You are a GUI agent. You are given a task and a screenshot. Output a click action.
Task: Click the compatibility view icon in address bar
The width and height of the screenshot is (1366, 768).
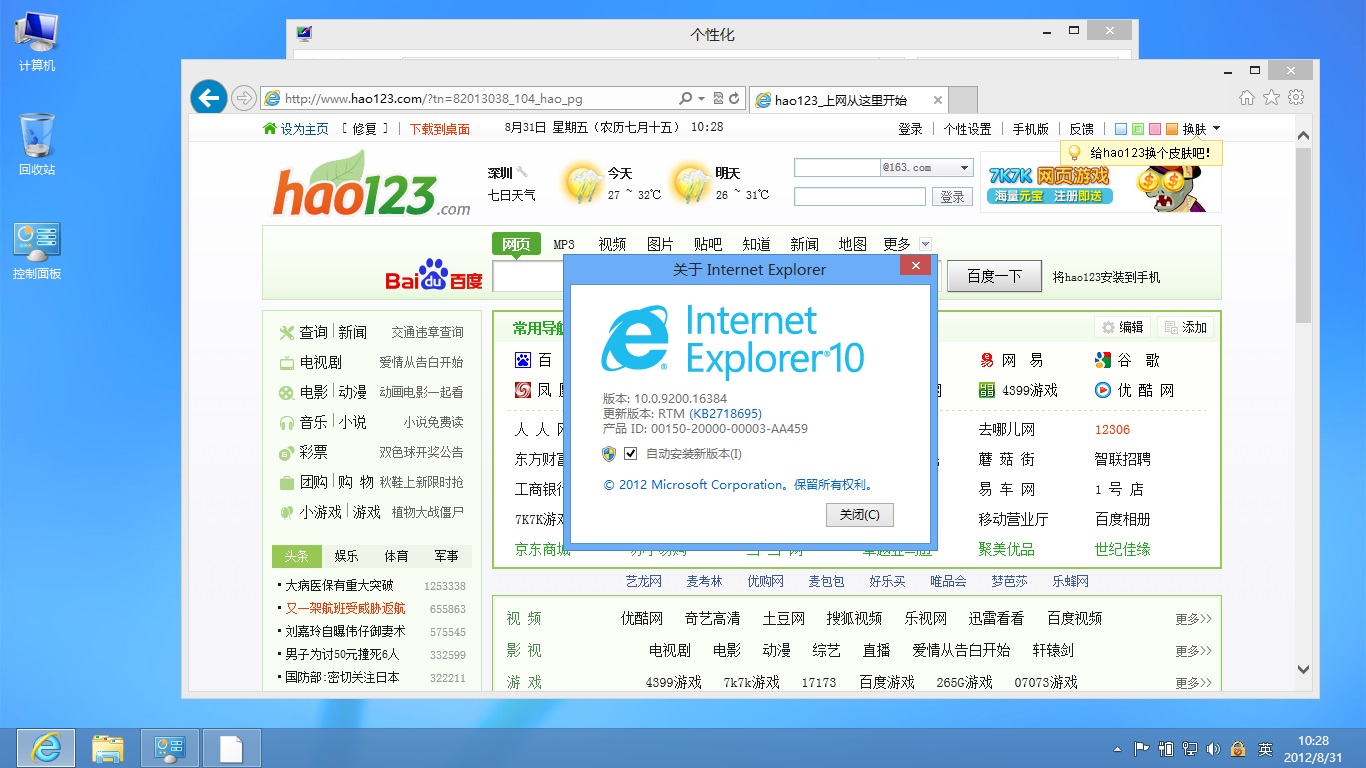click(x=718, y=99)
